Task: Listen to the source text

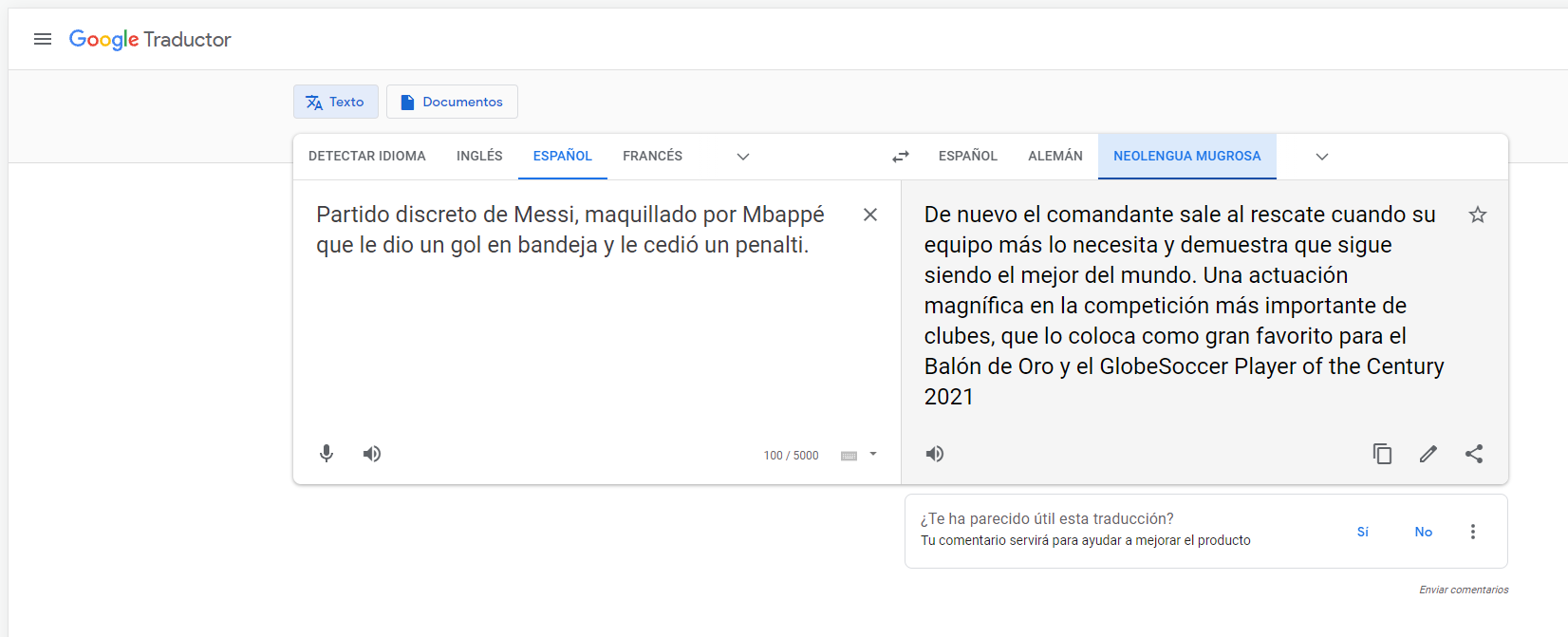Action: click(372, 454)
